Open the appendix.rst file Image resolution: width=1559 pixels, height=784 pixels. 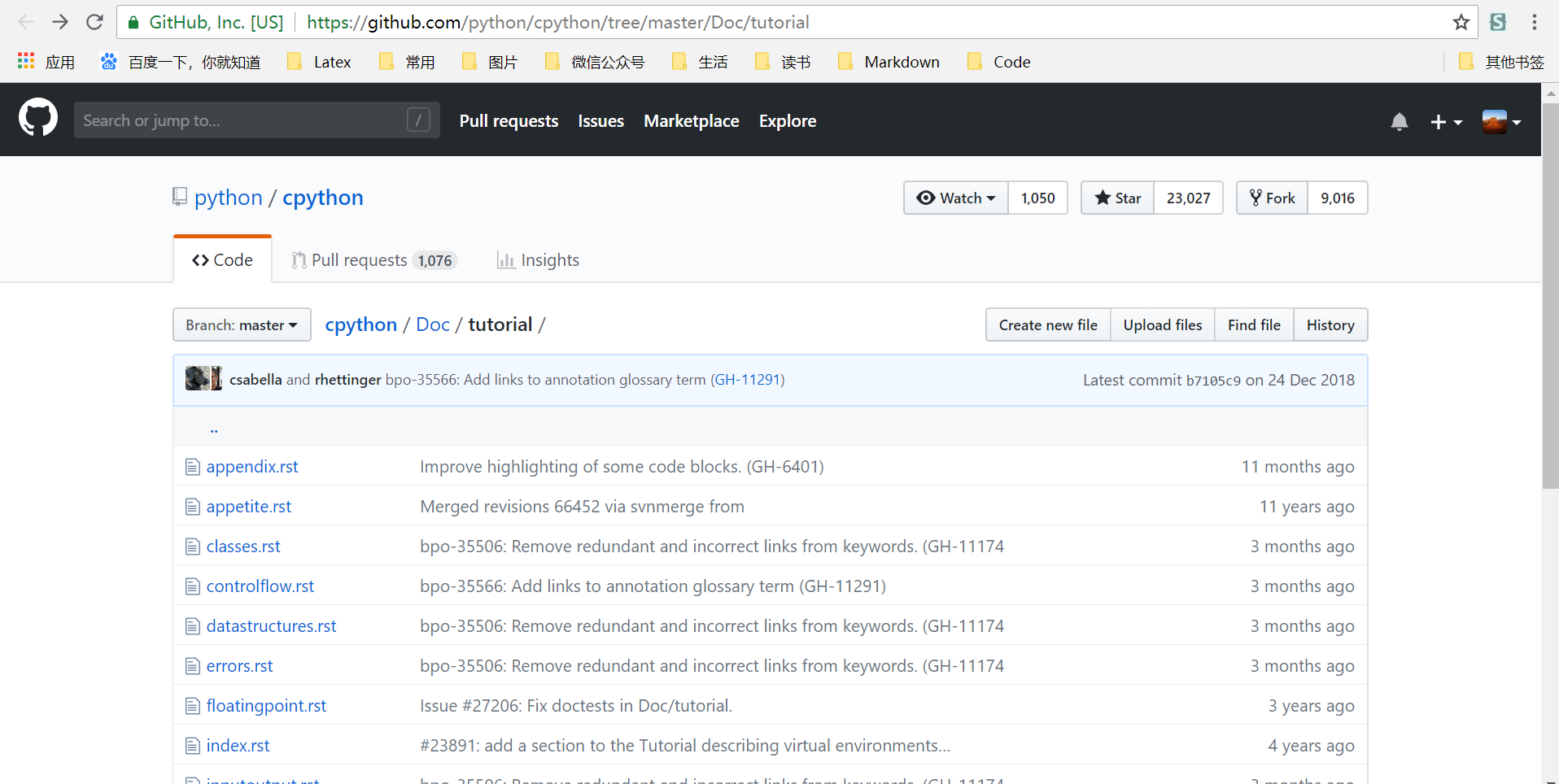pos(252,467)
